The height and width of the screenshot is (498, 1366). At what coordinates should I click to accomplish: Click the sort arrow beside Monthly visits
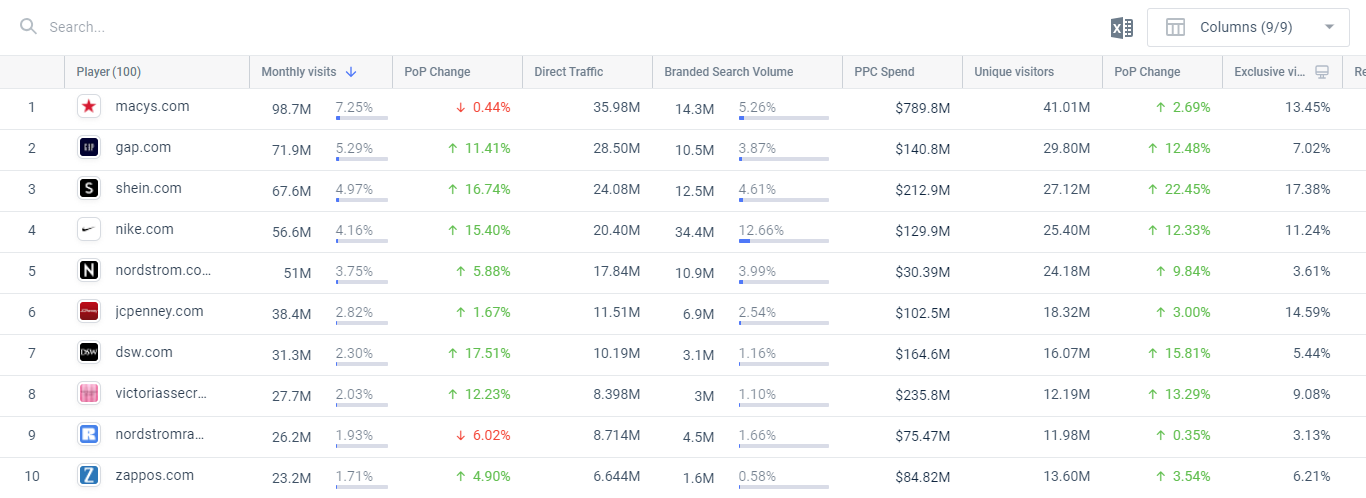pyautogui.click(x=351, y=72)
